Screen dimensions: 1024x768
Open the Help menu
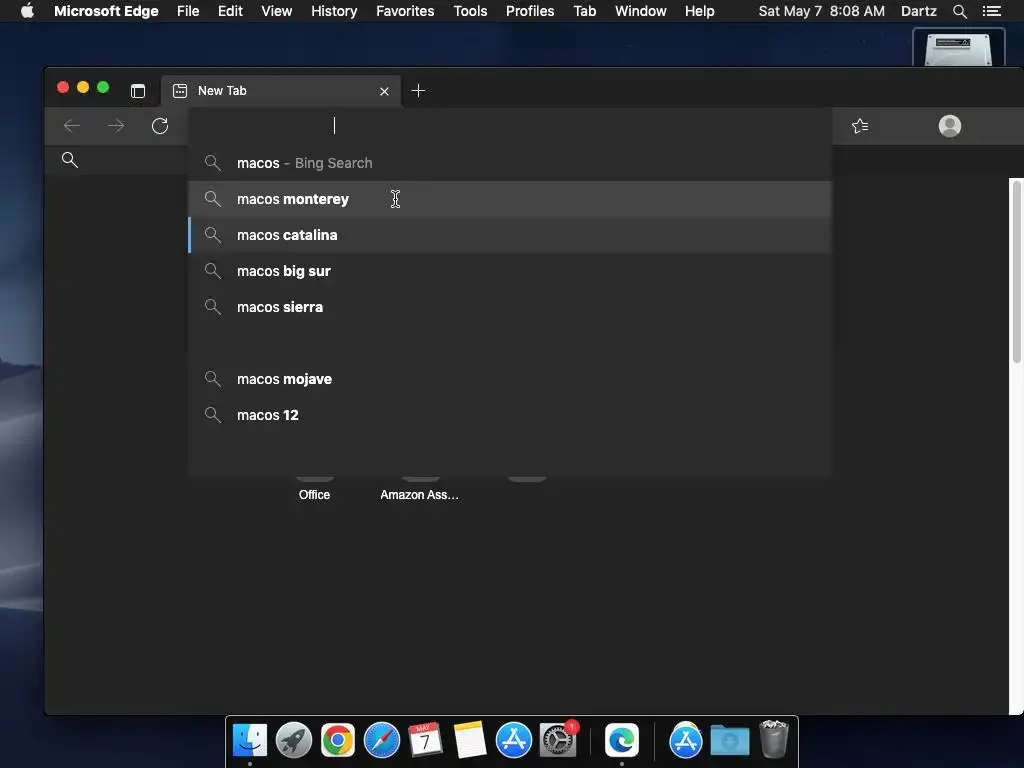pyautogui.click(x=699, y=11)
